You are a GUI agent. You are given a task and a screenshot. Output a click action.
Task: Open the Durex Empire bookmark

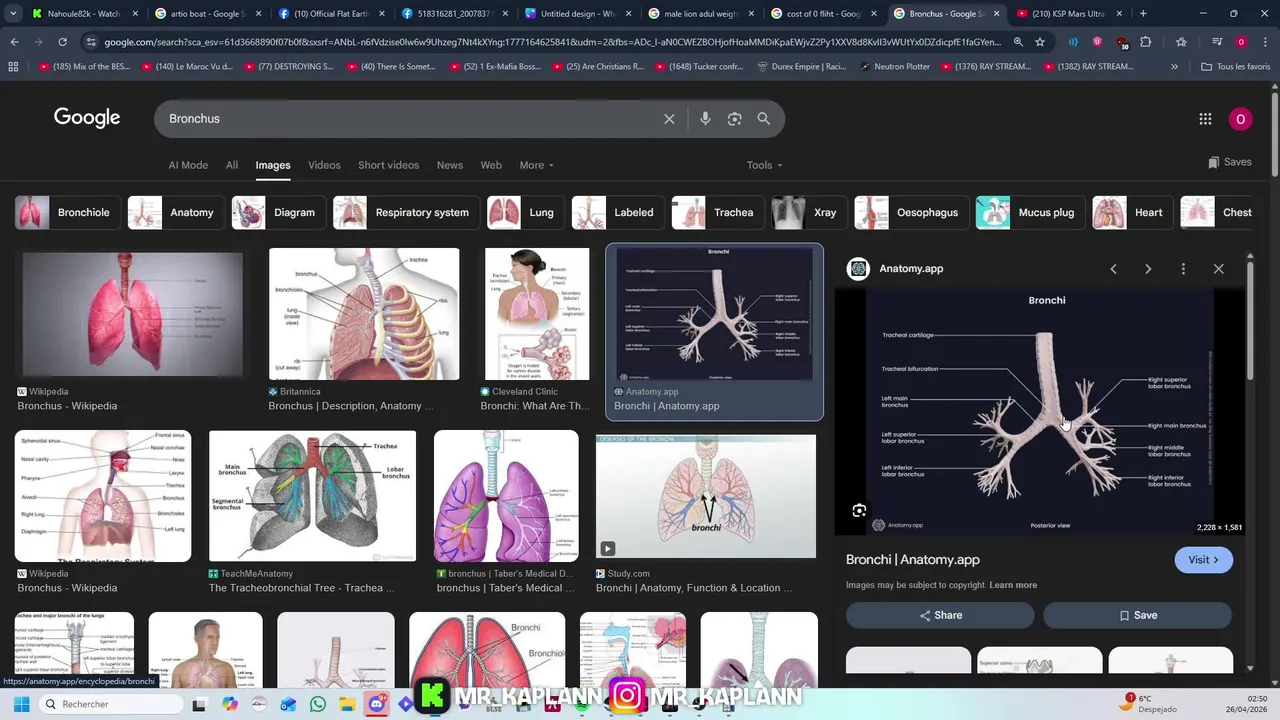click(x=801, y=66)
